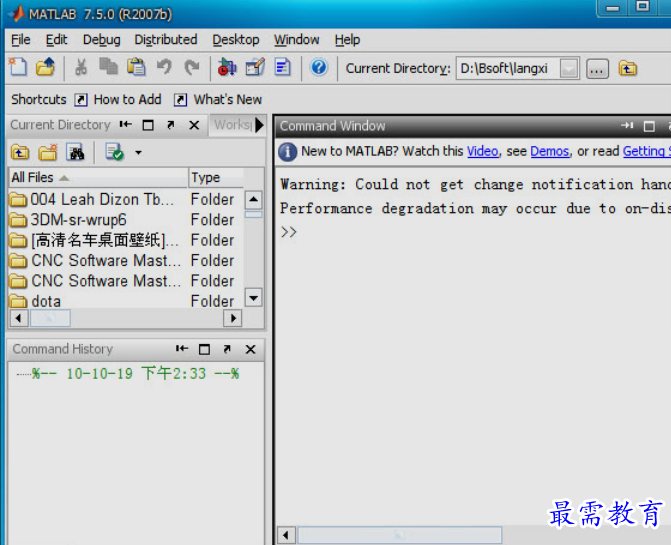Open the GUIDE tool toolbar icon
The height and width of the screenshot is (545, 671).
(x=255, y=67)
